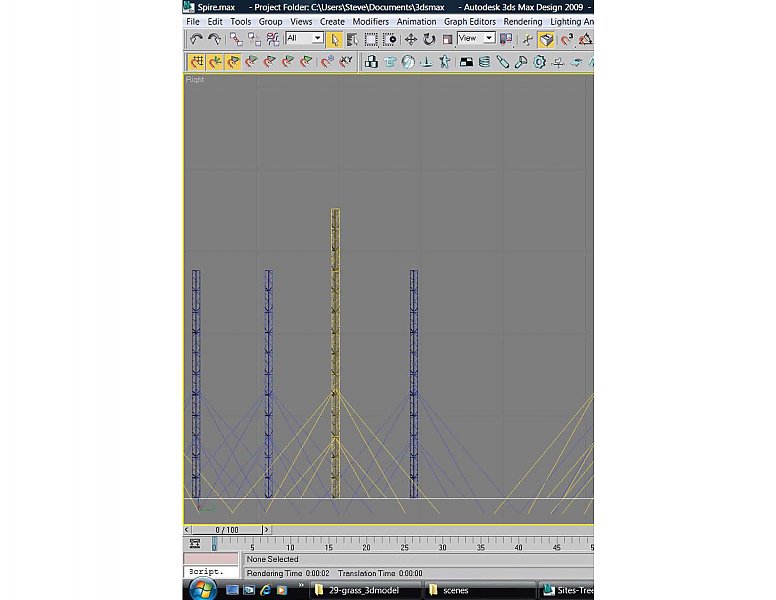Toggle the 3D Snaps magnet icon
Screen dimensions: 776x600
pyautogui.click(x=567, y=40)
